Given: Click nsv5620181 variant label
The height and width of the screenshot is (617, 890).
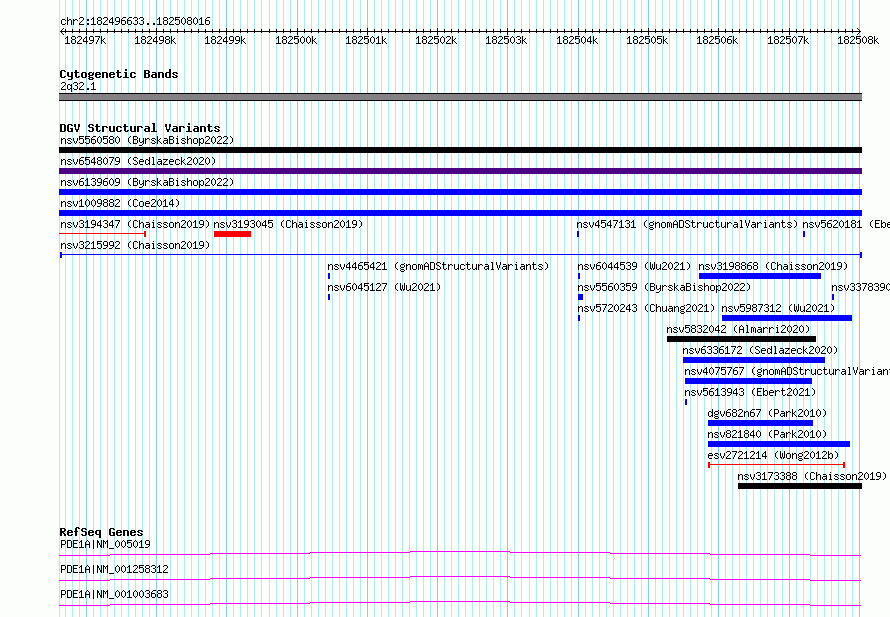Looking at the screenshot, I should [x=846, y=224].
